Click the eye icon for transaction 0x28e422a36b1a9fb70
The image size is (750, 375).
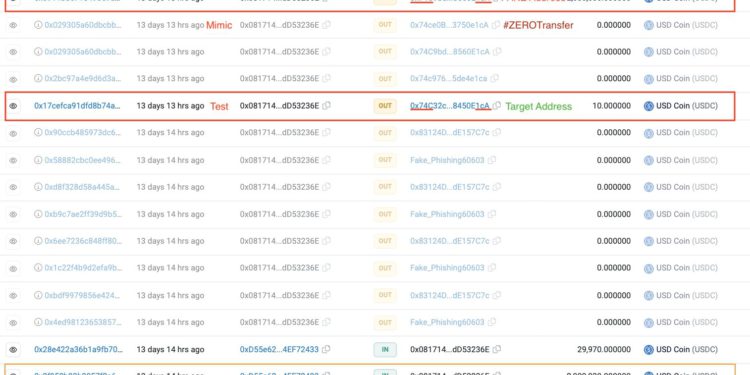point(13,350)
